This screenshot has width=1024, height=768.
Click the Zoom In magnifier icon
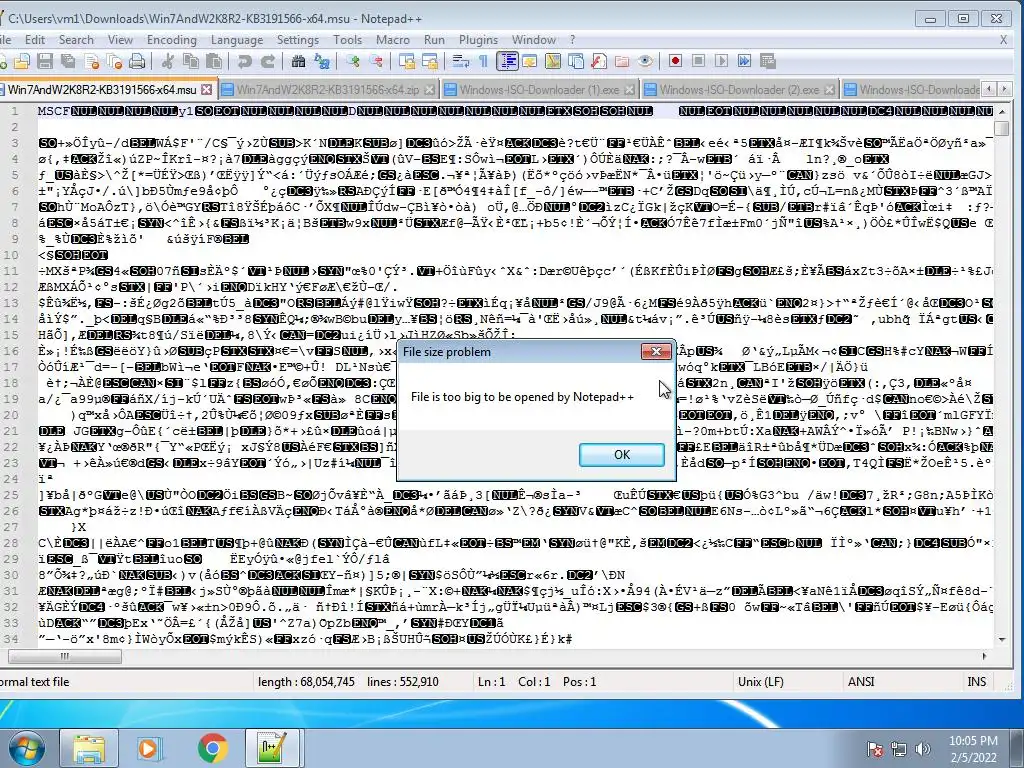[x=353, y=61]
